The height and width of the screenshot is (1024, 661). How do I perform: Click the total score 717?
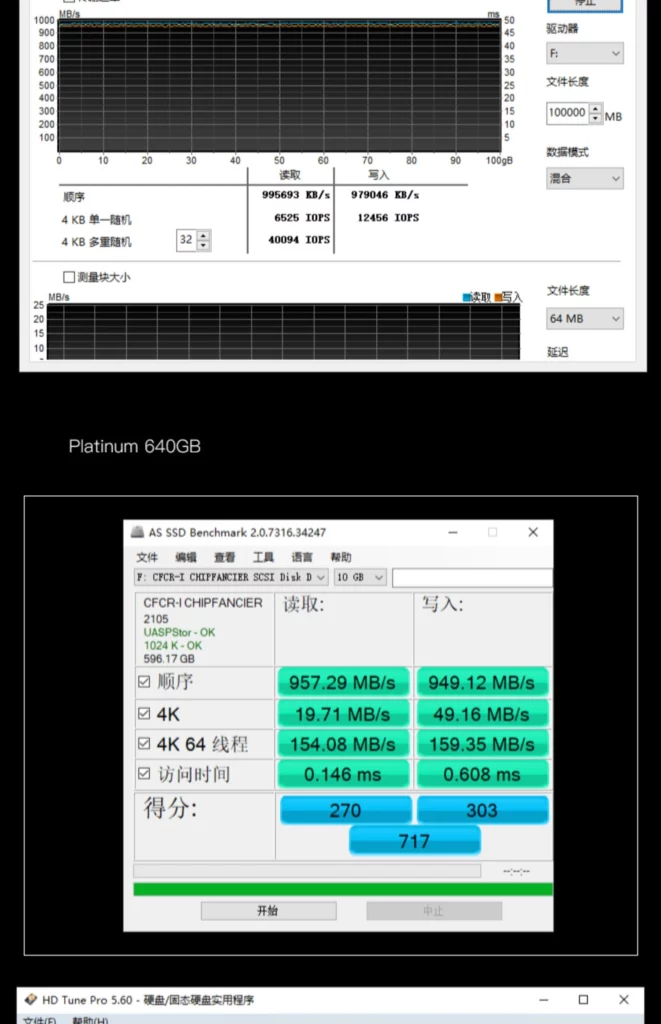(415, 840)
